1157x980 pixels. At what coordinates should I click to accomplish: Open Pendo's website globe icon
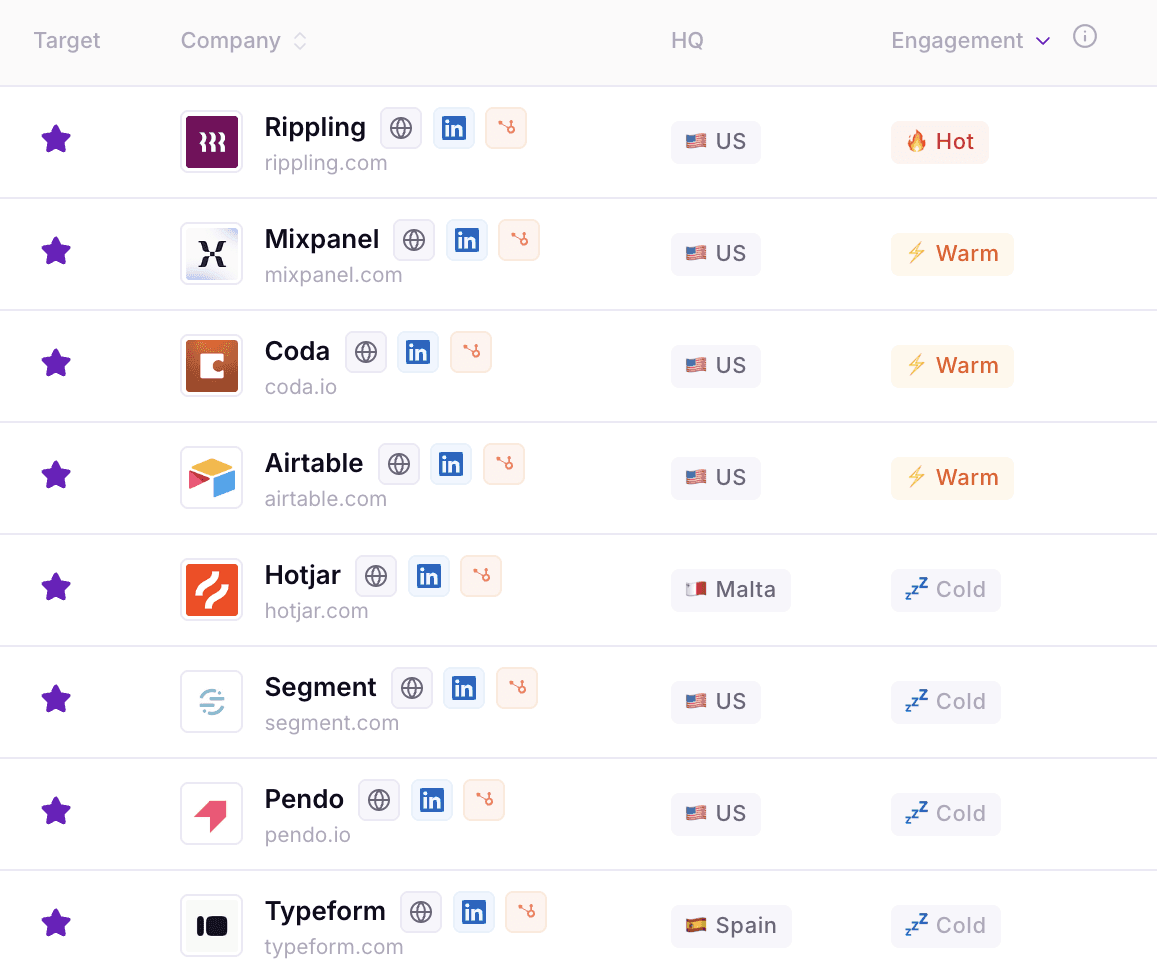coord(379,800)
